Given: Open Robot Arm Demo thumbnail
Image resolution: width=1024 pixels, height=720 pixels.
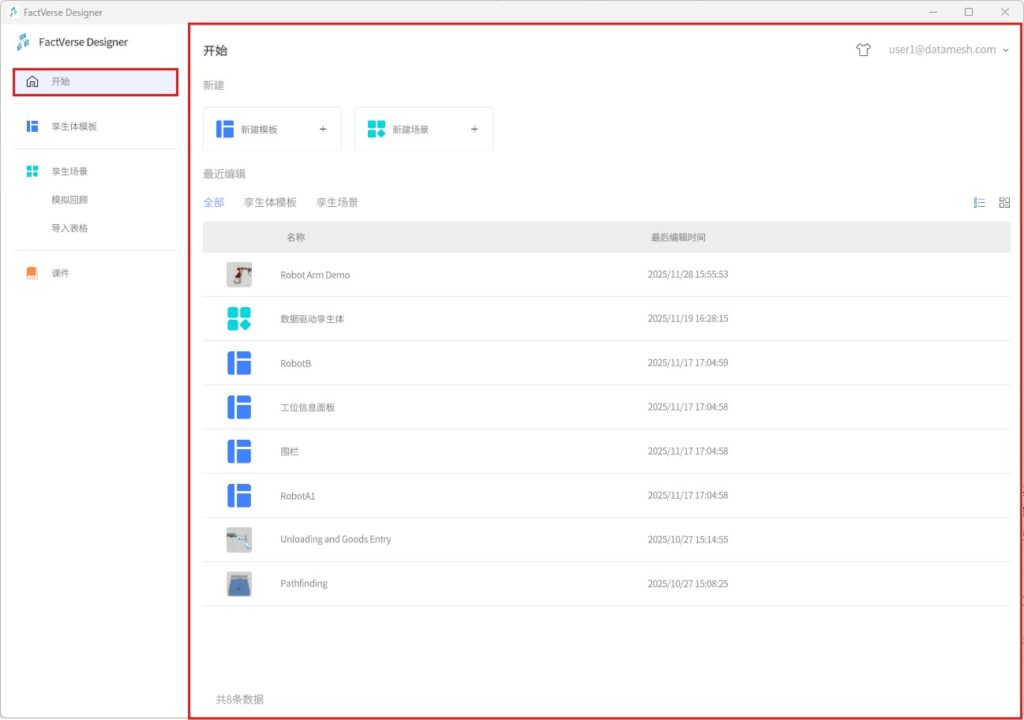Looking at the screenshot, I should click(x=239, y=275).
